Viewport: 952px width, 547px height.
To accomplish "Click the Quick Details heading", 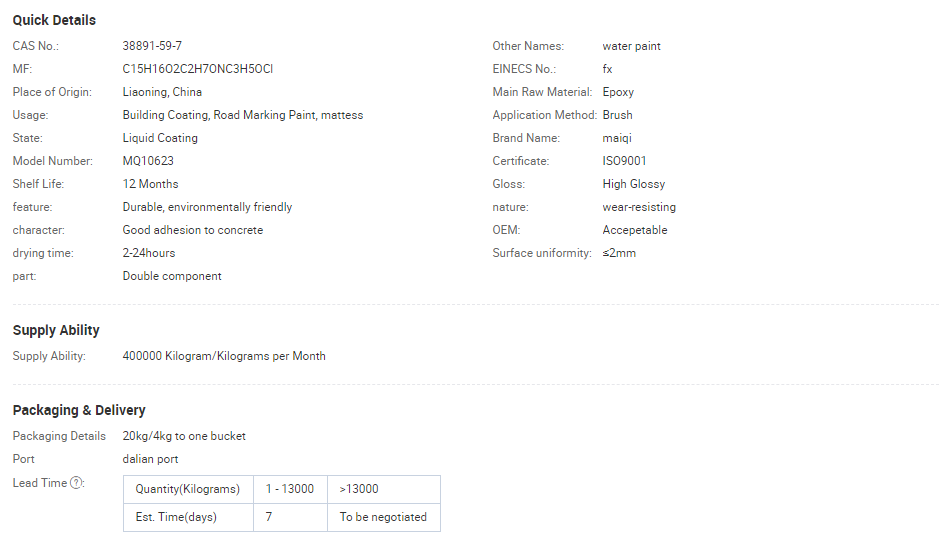I will [x=54, y=20].
